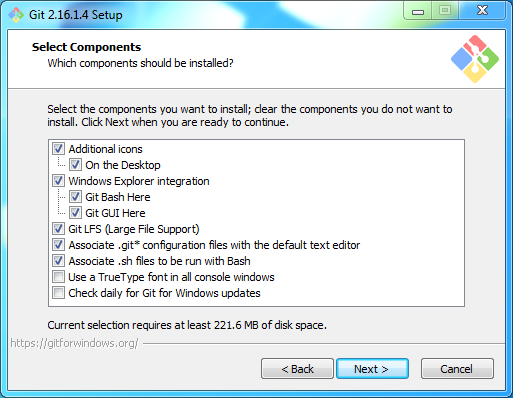Viewport: 513px width, 398px height.
Task: Open the gitforwindows.org link
Action: [74, 343]
